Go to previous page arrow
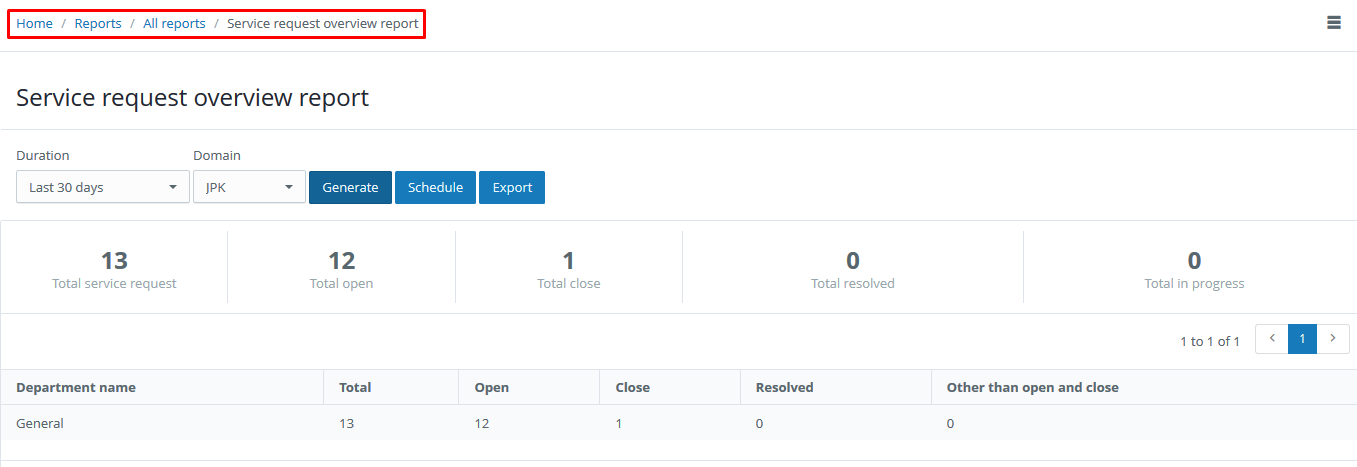The width and height of the screenshot is (1357, 467). (x=1272, y=339)
